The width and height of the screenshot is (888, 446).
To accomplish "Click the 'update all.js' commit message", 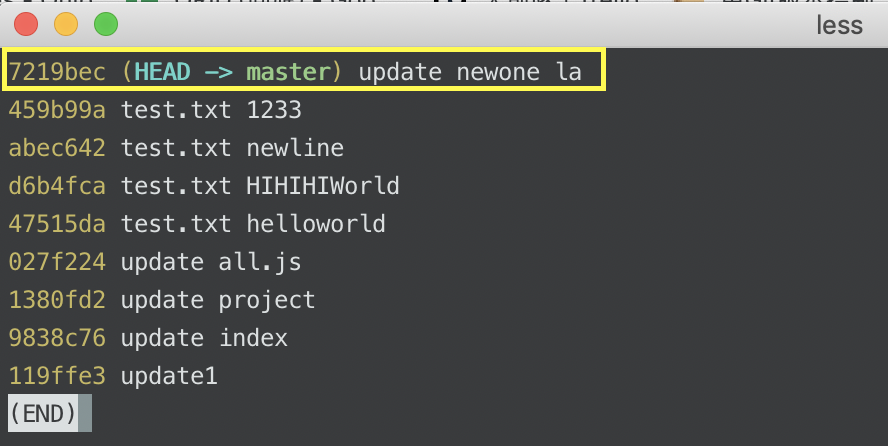I will [211, 262].
